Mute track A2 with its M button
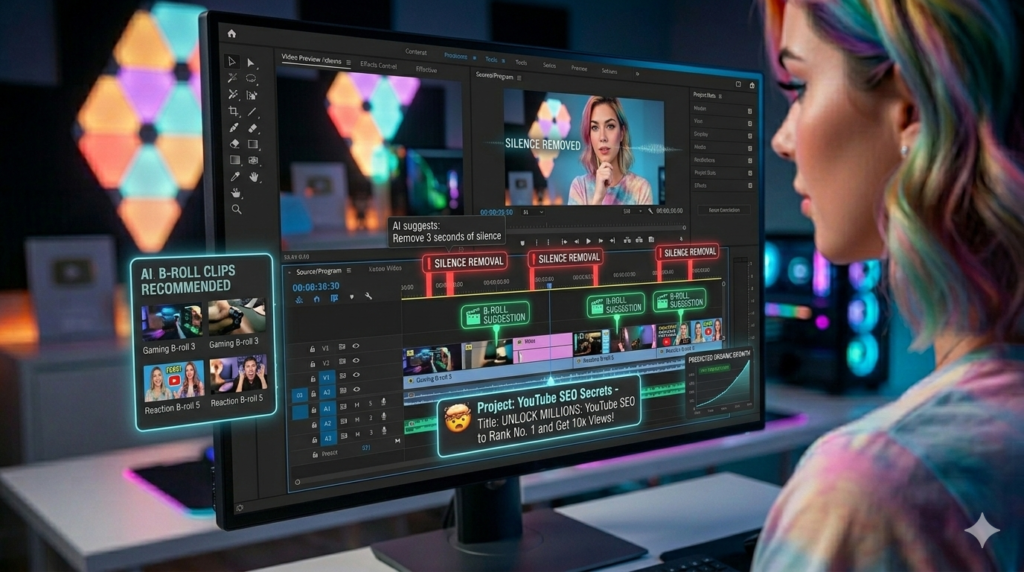1024x572 pixels. pos(357,419)
